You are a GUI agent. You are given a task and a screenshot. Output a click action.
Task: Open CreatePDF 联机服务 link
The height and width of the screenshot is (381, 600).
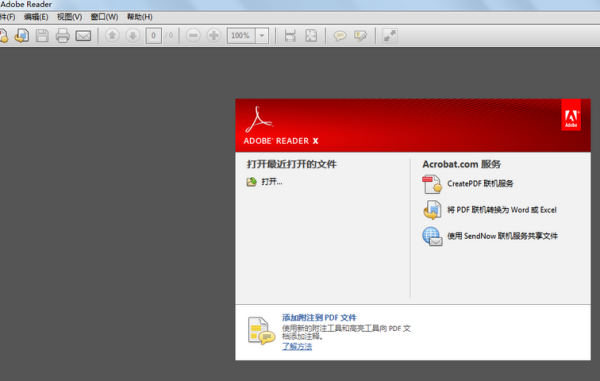480,184
